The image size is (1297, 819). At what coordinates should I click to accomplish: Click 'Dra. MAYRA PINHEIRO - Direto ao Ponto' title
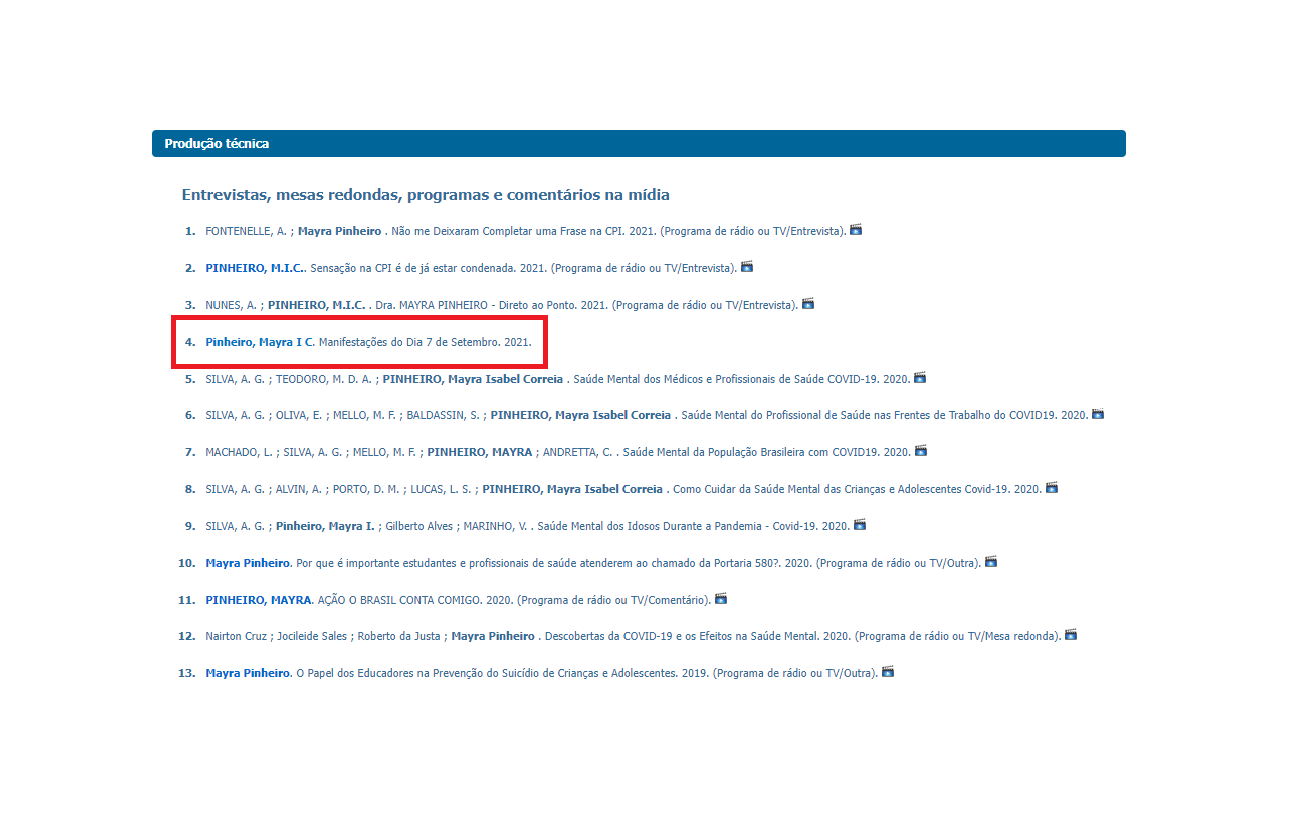(477, 305)
